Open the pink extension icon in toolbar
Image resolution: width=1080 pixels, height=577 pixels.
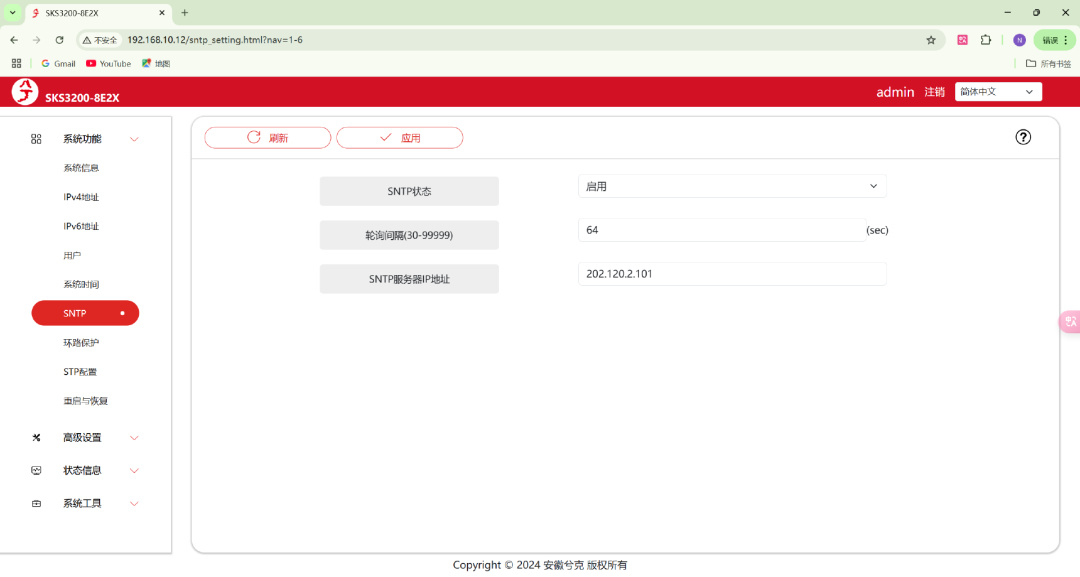coord(962,40)
